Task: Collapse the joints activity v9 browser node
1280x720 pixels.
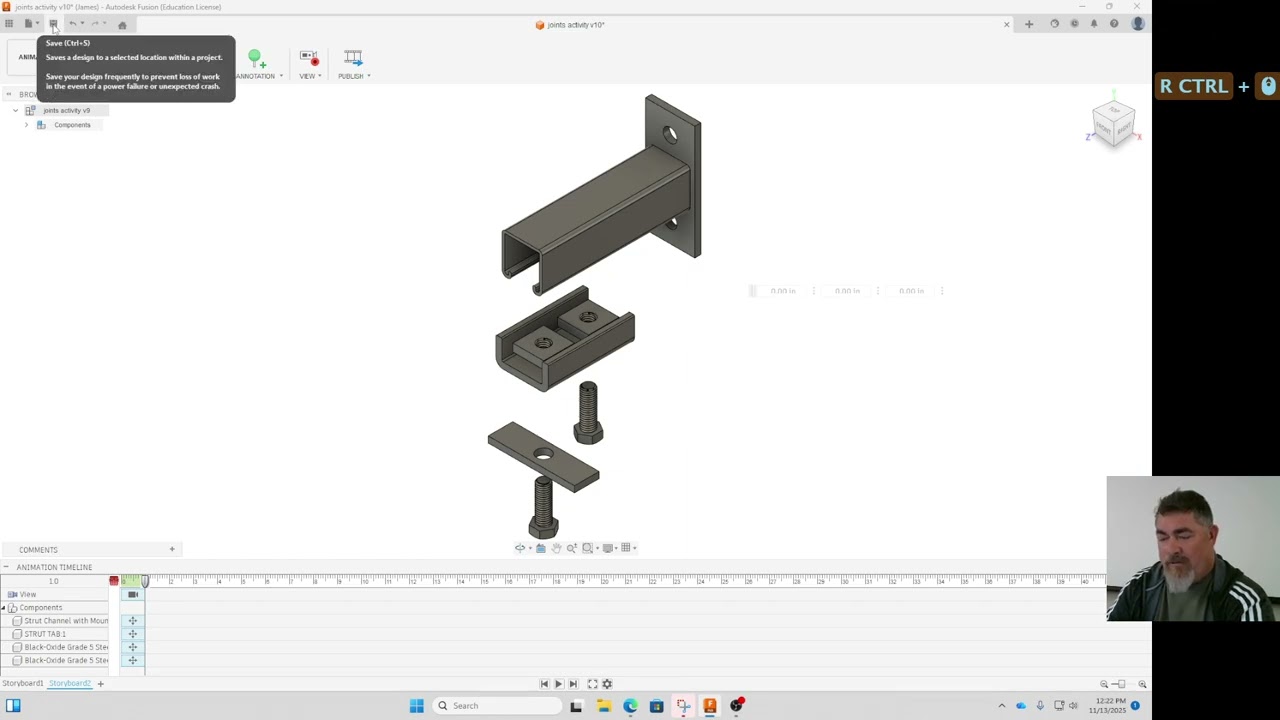Action: tap(15, 110)
